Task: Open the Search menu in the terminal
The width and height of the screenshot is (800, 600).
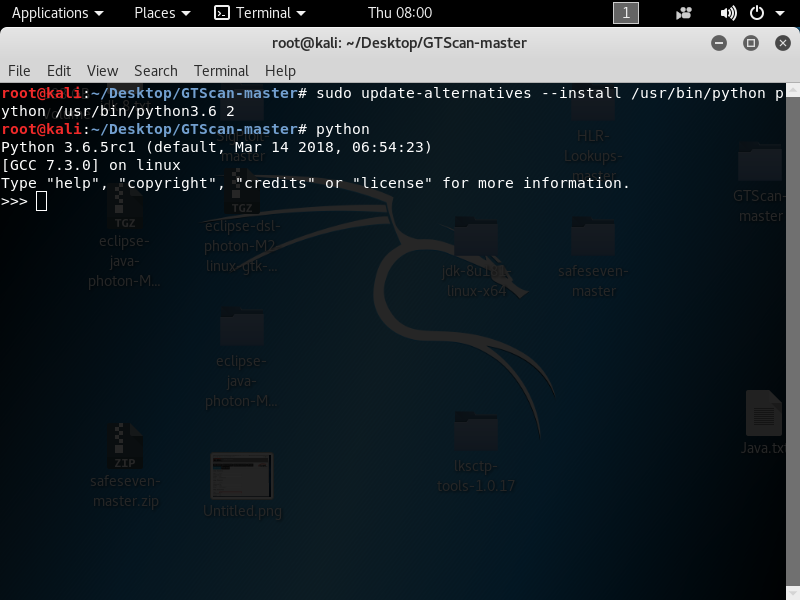Action: (x=155, y=70)
